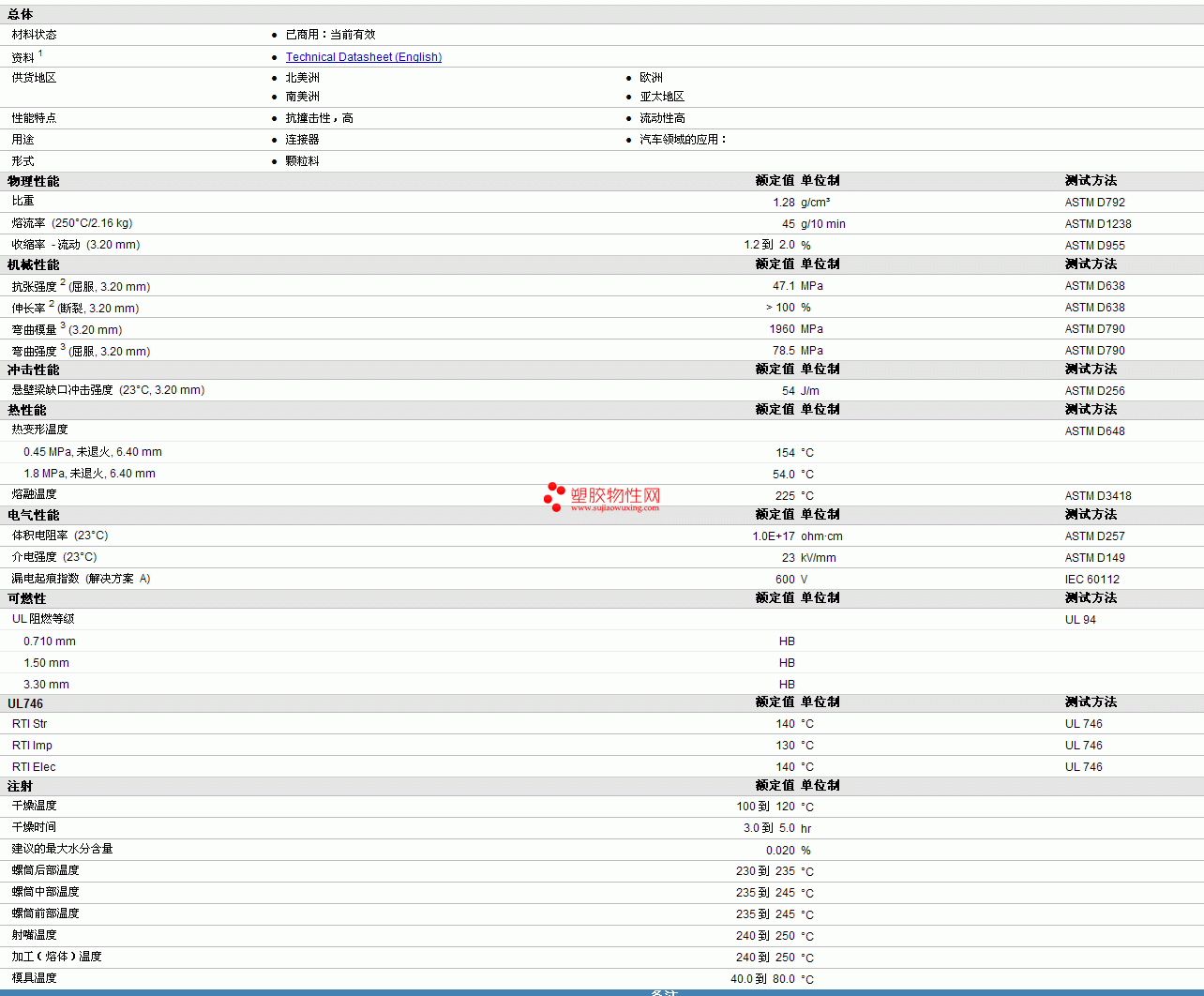Click the 冲击性能 section header
1204x996 pixels.
[34, 370]
